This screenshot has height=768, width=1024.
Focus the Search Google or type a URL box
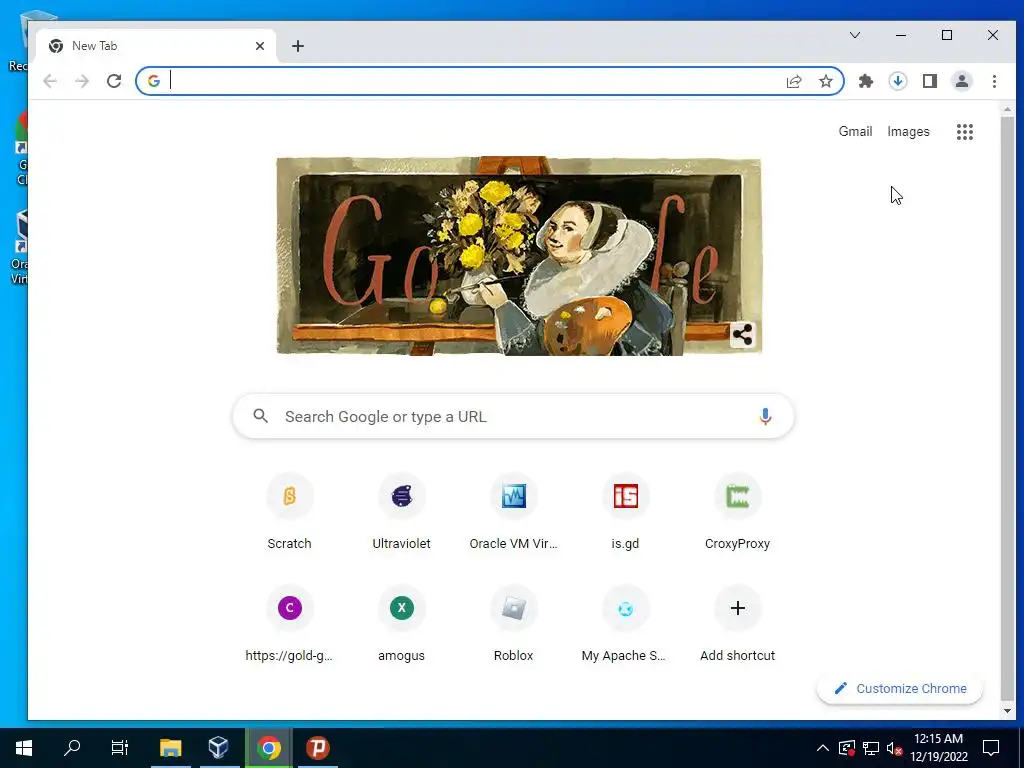pyautogui.click(x=513, y=416)
